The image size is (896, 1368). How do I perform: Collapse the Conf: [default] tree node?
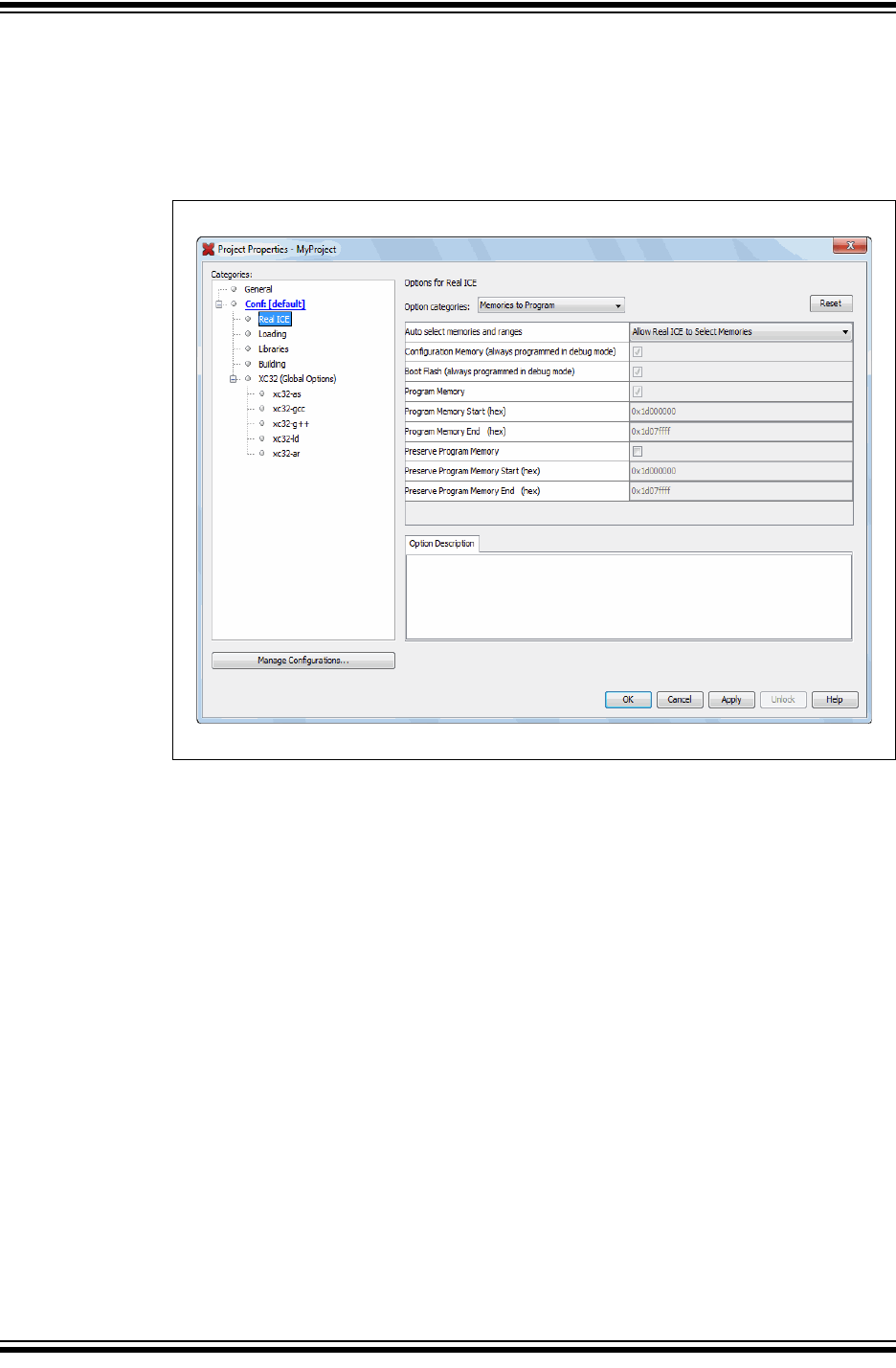(x=218, y=304)
